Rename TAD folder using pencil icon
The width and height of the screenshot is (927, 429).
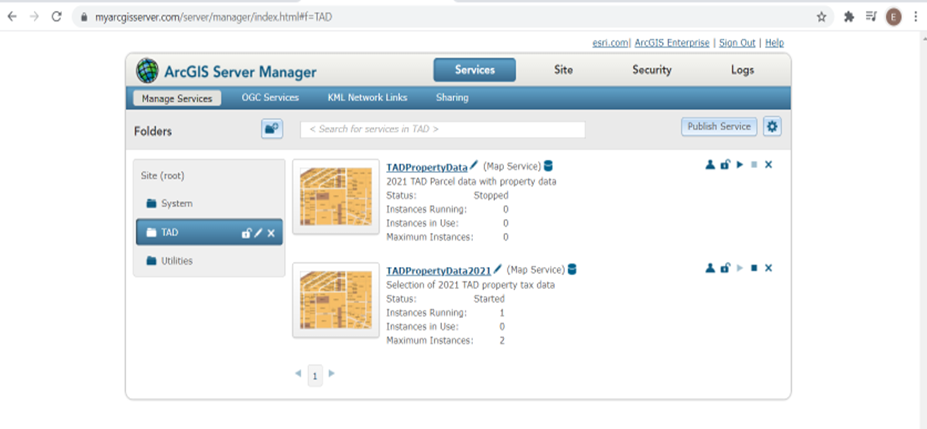(258, 233)
